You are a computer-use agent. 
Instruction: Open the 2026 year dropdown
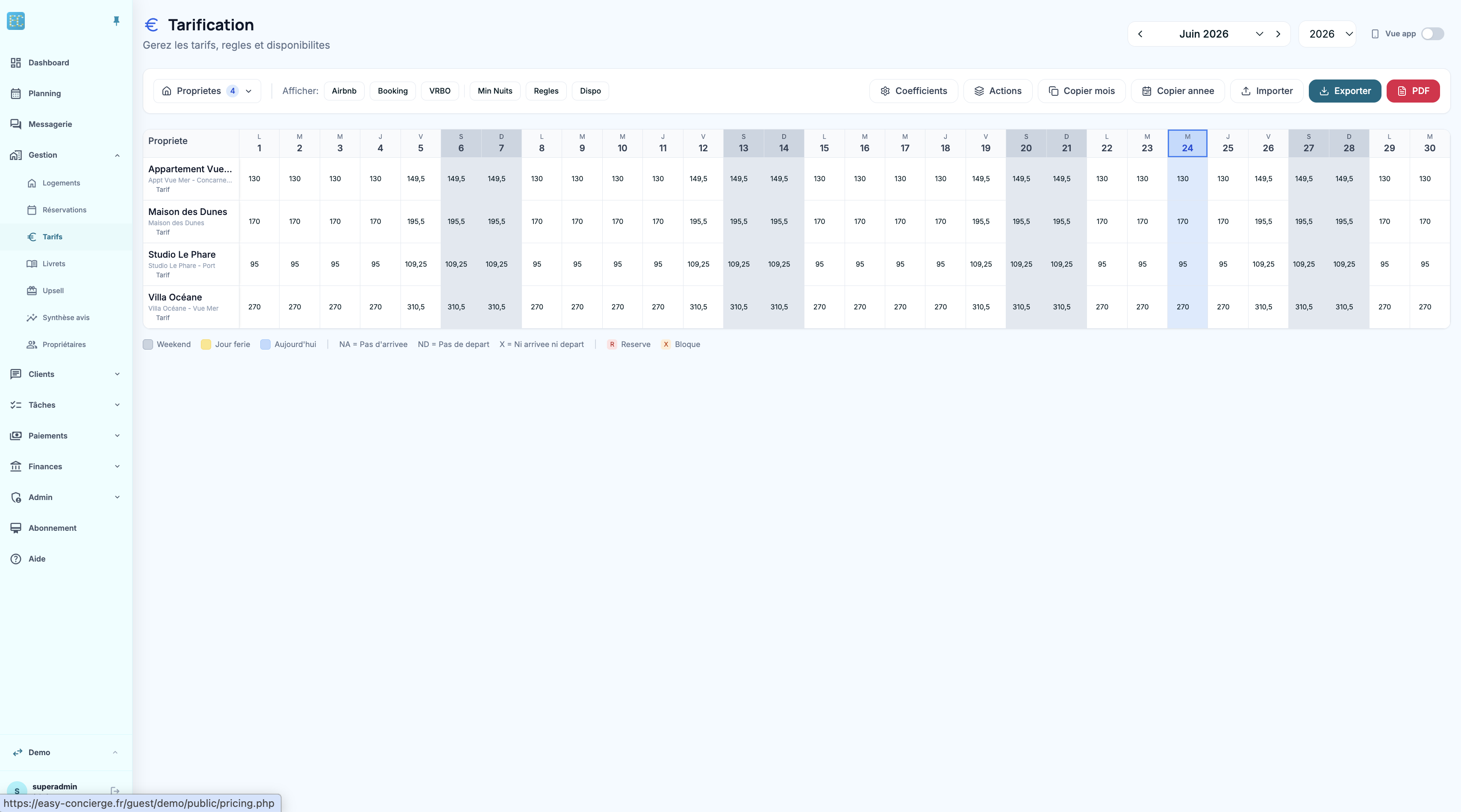point(1328,34)
